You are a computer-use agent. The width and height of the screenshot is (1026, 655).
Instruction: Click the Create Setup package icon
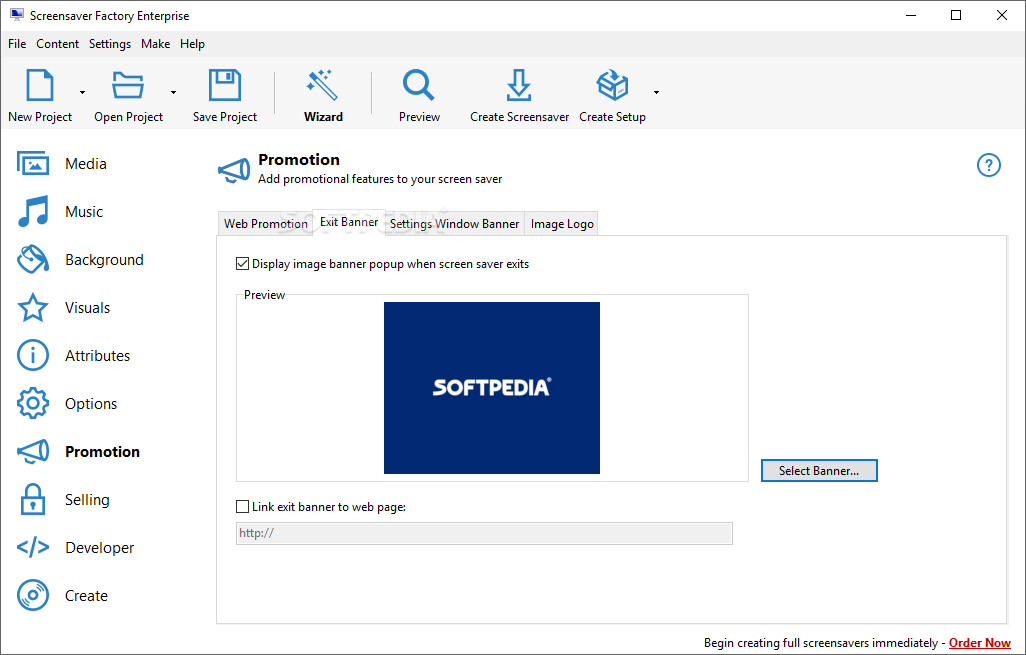tap(612, 85)
